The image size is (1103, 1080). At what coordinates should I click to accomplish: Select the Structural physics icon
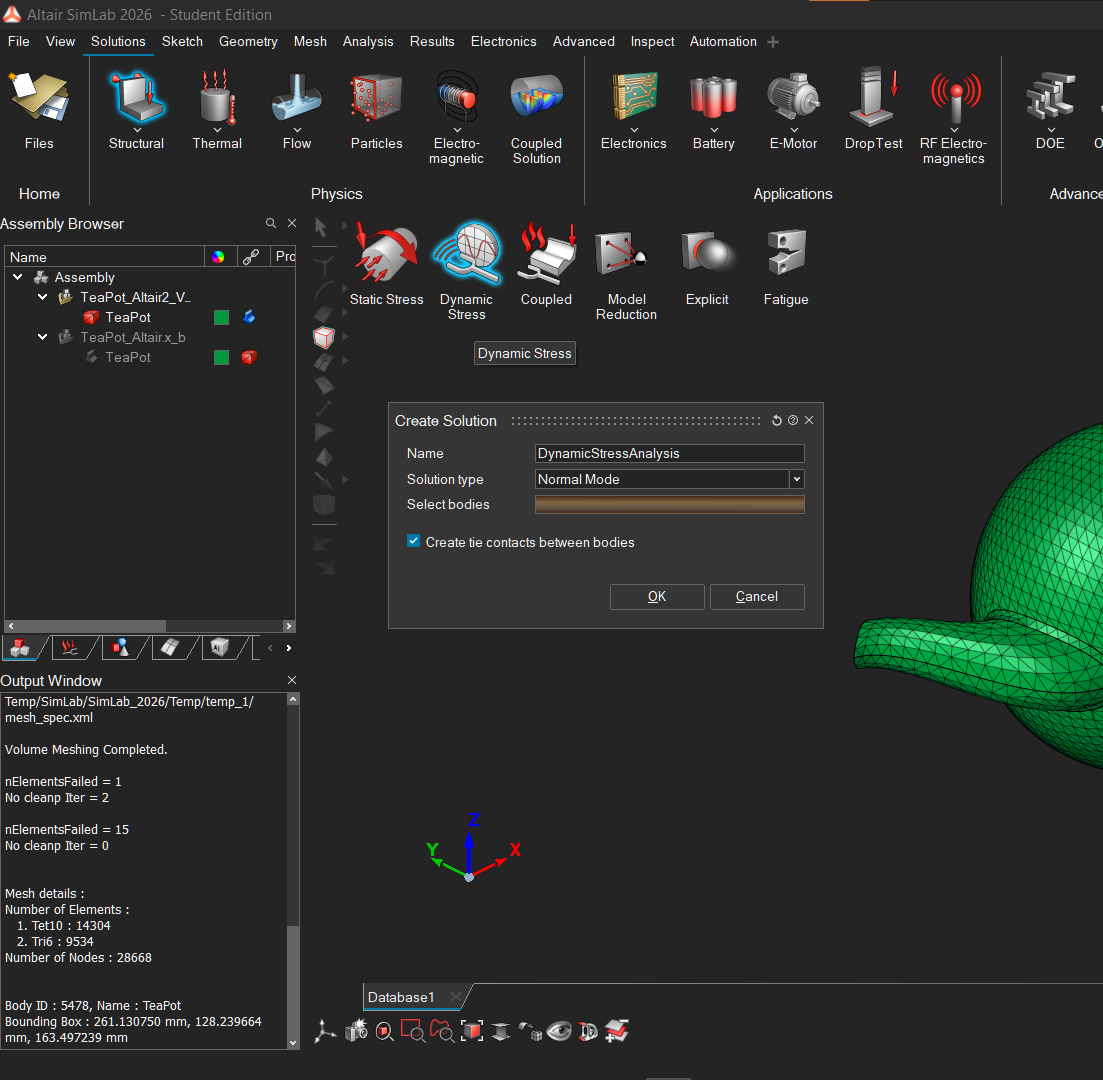point(136,96)
